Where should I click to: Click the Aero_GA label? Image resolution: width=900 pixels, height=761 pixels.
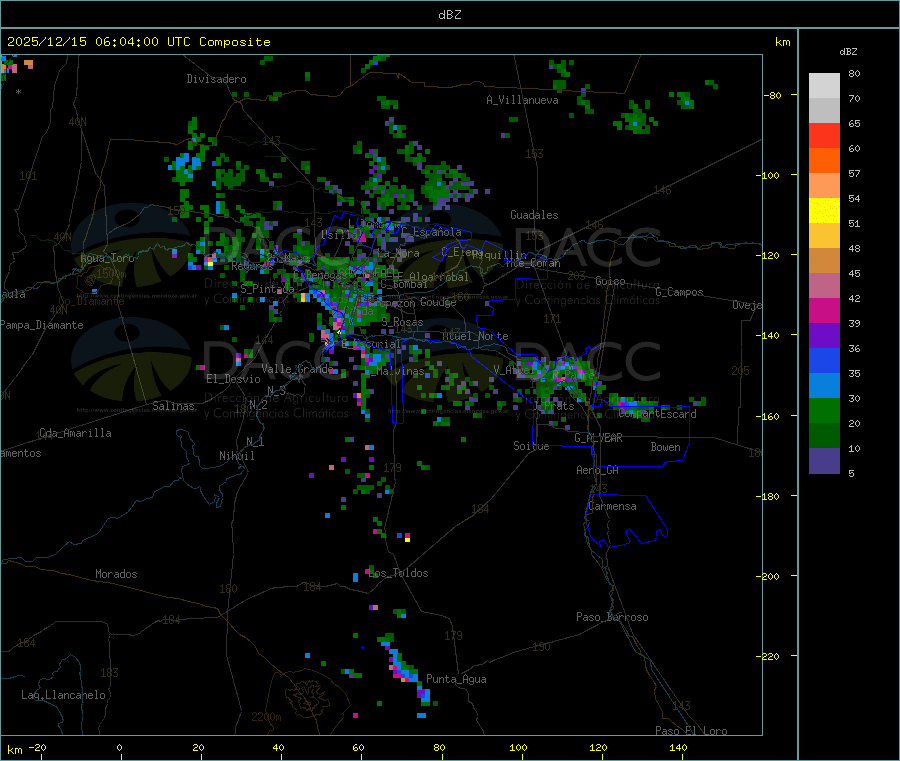(x=597, y=470)
